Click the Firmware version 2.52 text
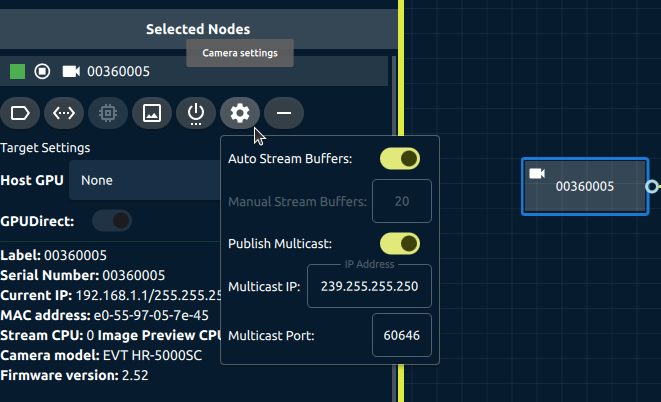This screenshot has height=402, width=661. click(74, 375)
